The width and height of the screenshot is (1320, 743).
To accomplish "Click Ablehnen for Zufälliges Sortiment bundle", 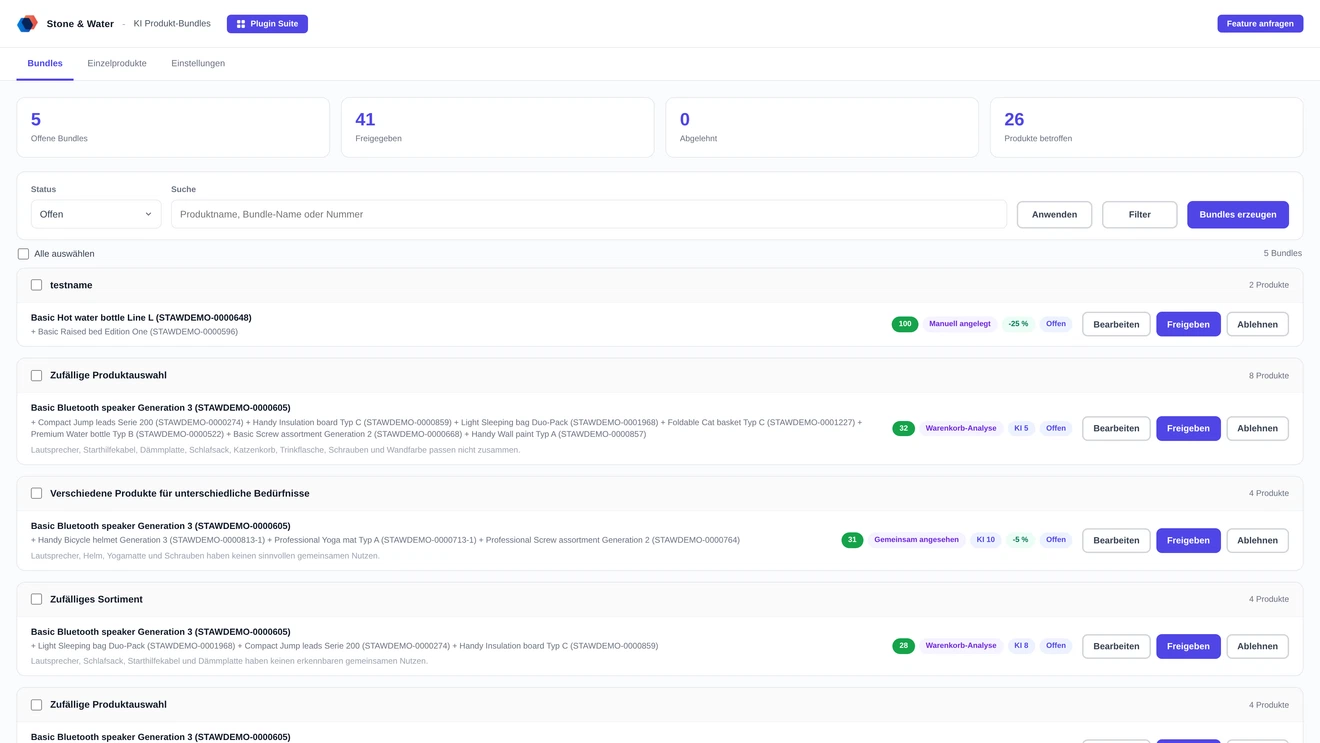I will coord(1257,646).
